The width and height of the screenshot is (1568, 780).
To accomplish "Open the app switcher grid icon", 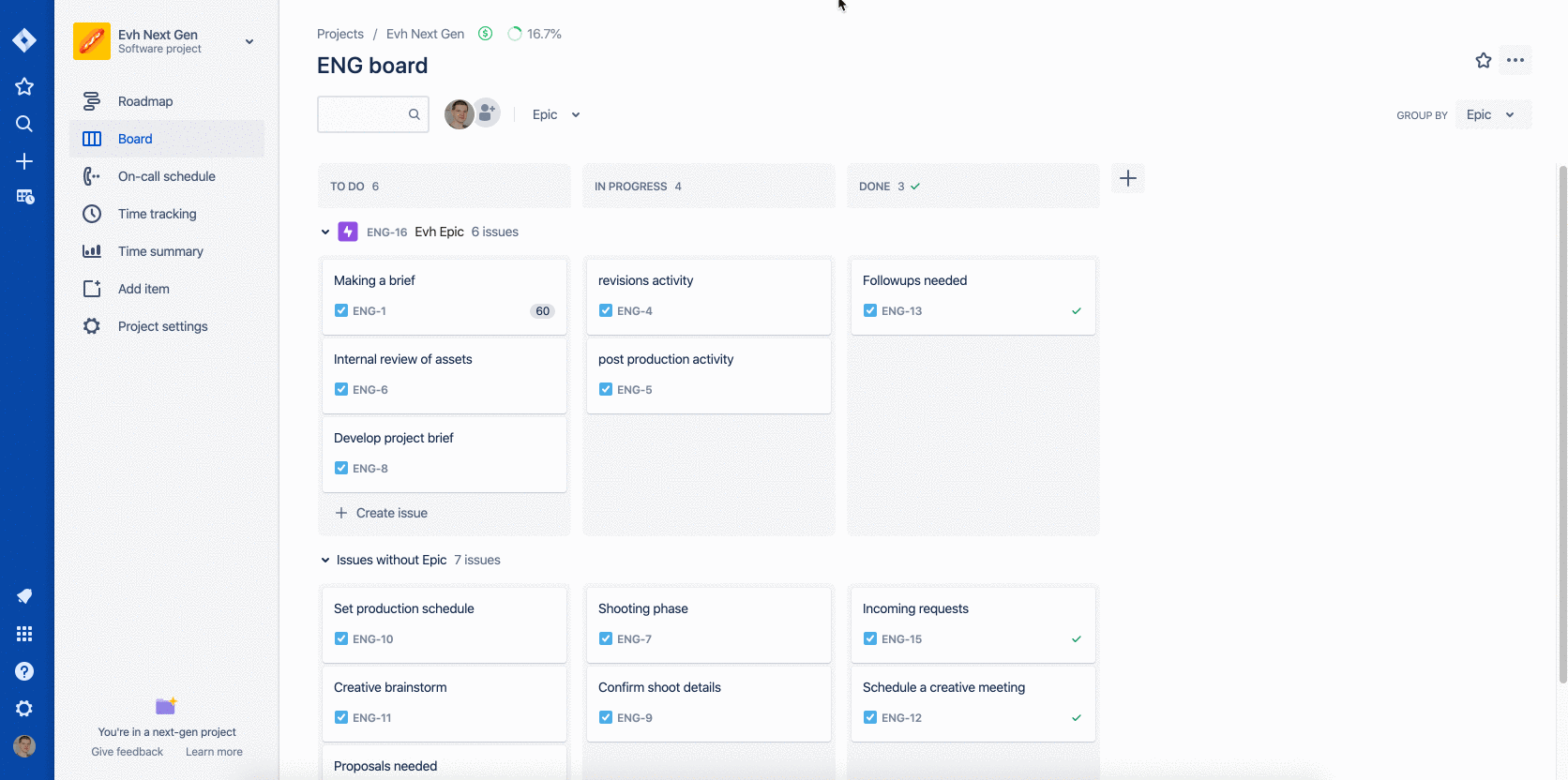I will point(24,634).
